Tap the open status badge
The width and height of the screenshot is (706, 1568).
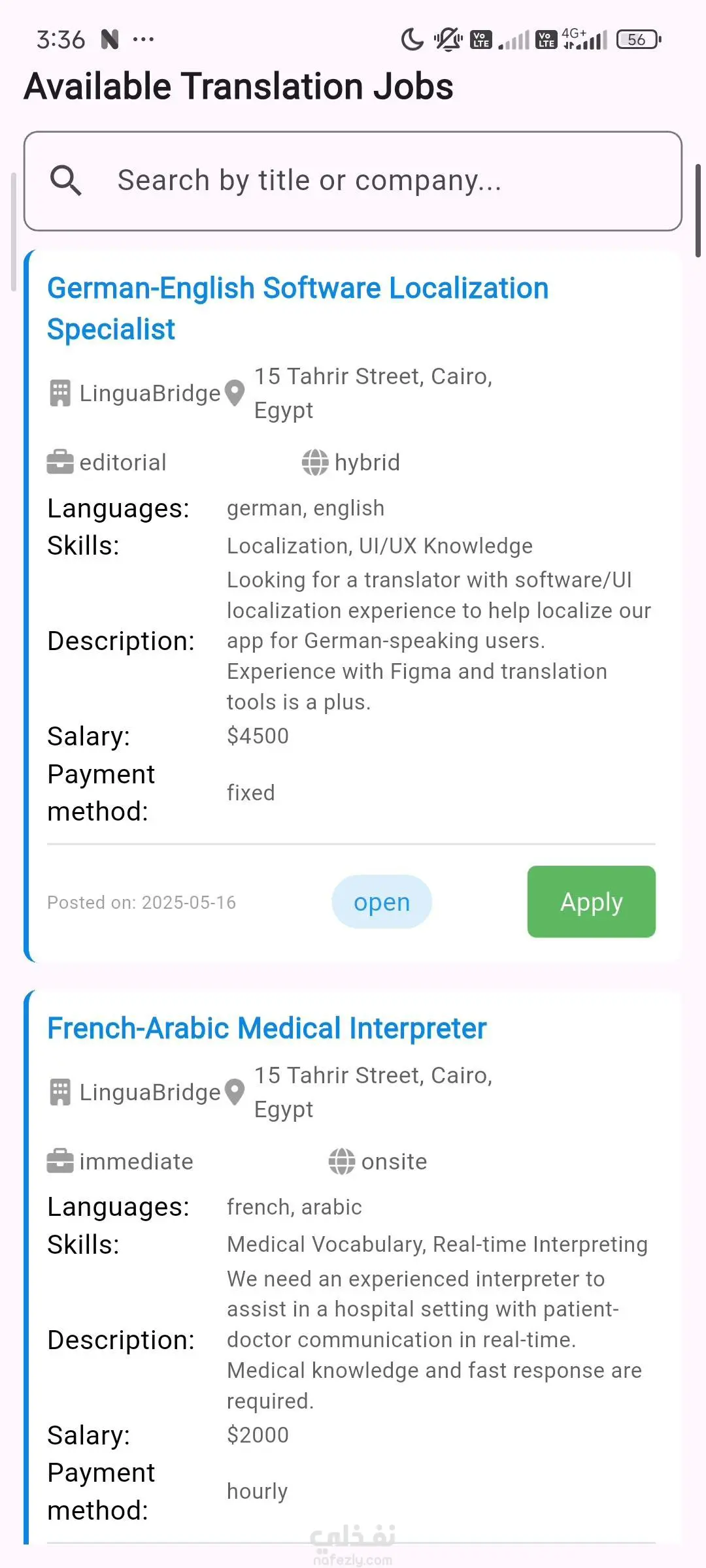point(382,902)
